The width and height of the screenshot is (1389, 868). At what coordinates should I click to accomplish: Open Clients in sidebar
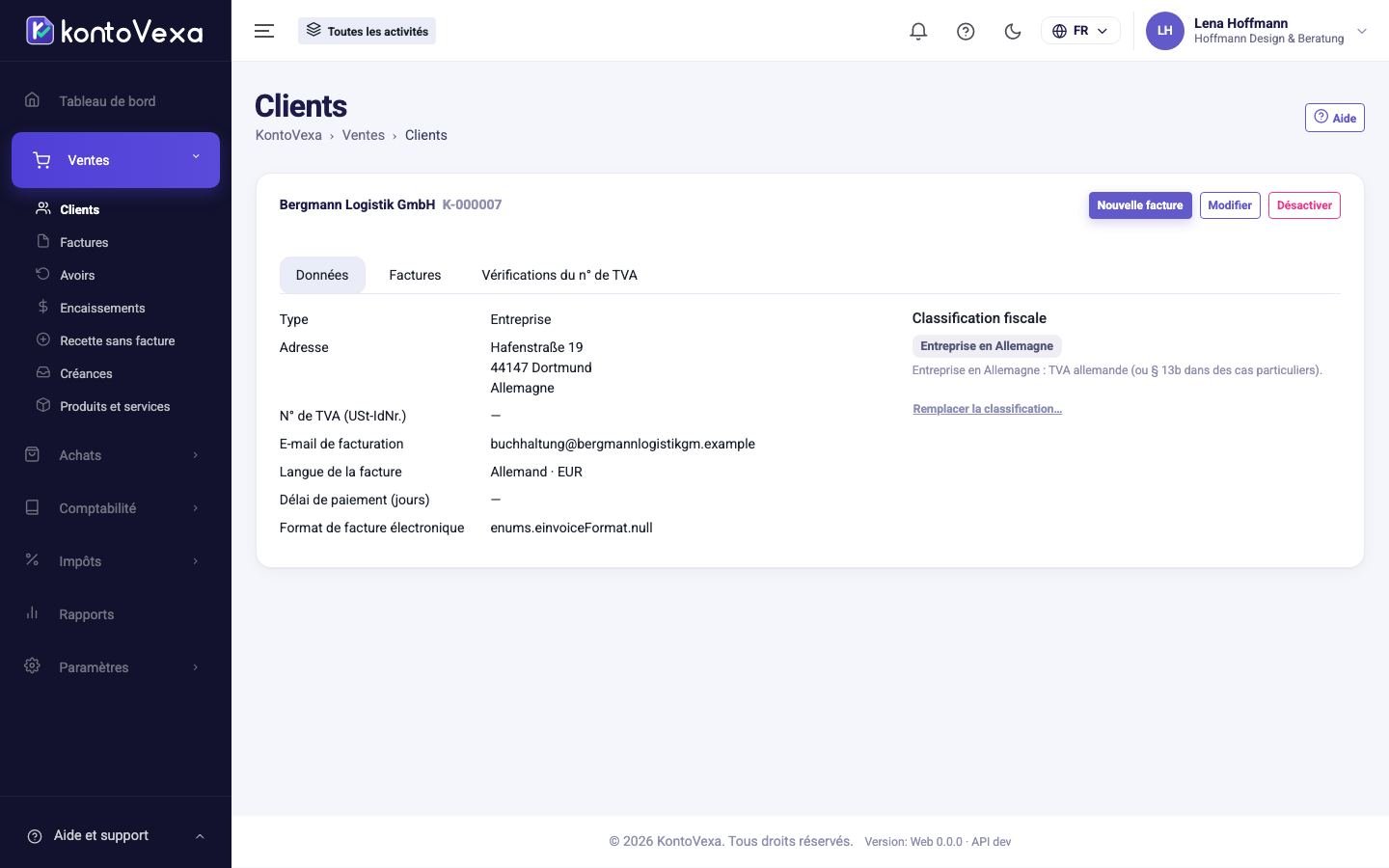(x=79, y=209)
